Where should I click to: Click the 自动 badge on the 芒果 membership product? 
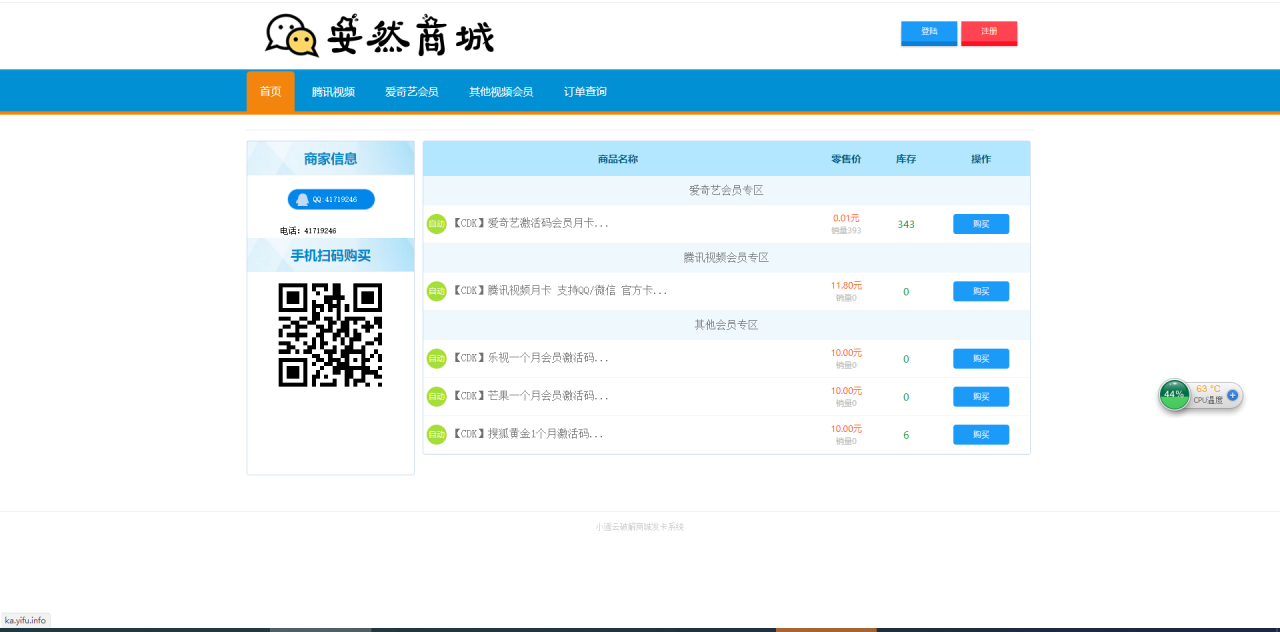(x=436, y=396)
